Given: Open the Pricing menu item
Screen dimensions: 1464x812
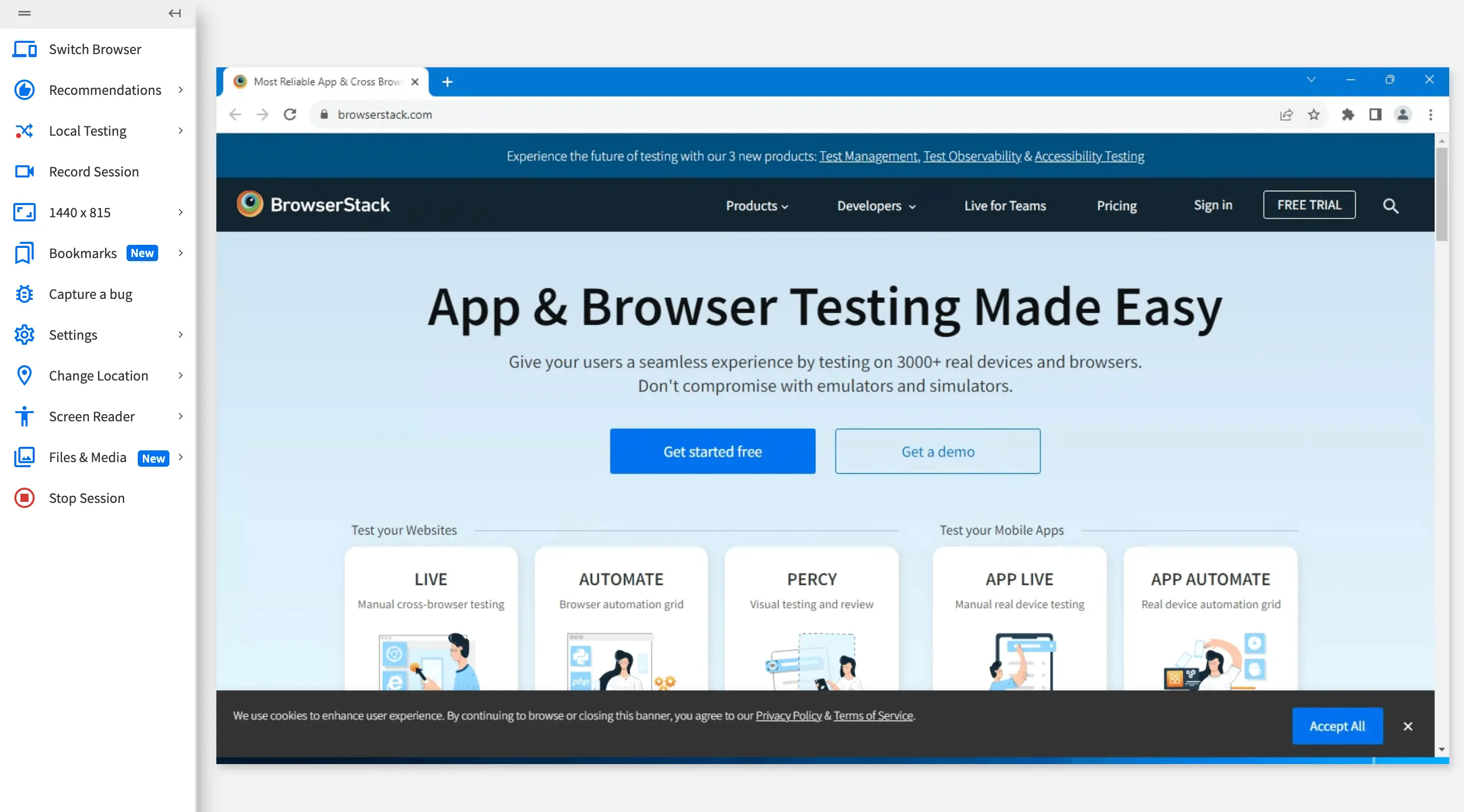Looking at the screenshot, I should [1116, 206].
